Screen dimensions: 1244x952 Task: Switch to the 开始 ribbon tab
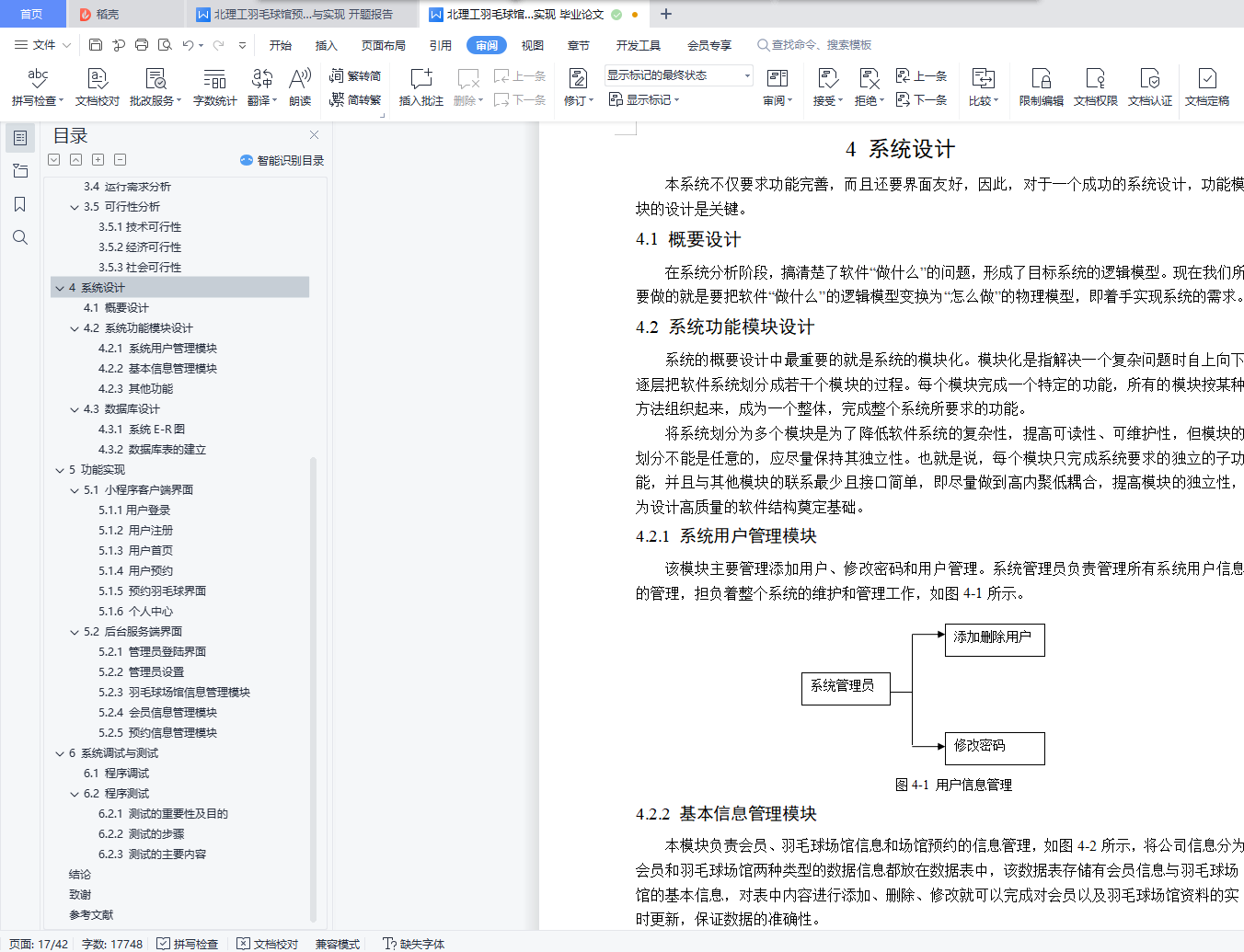[281, 45]
